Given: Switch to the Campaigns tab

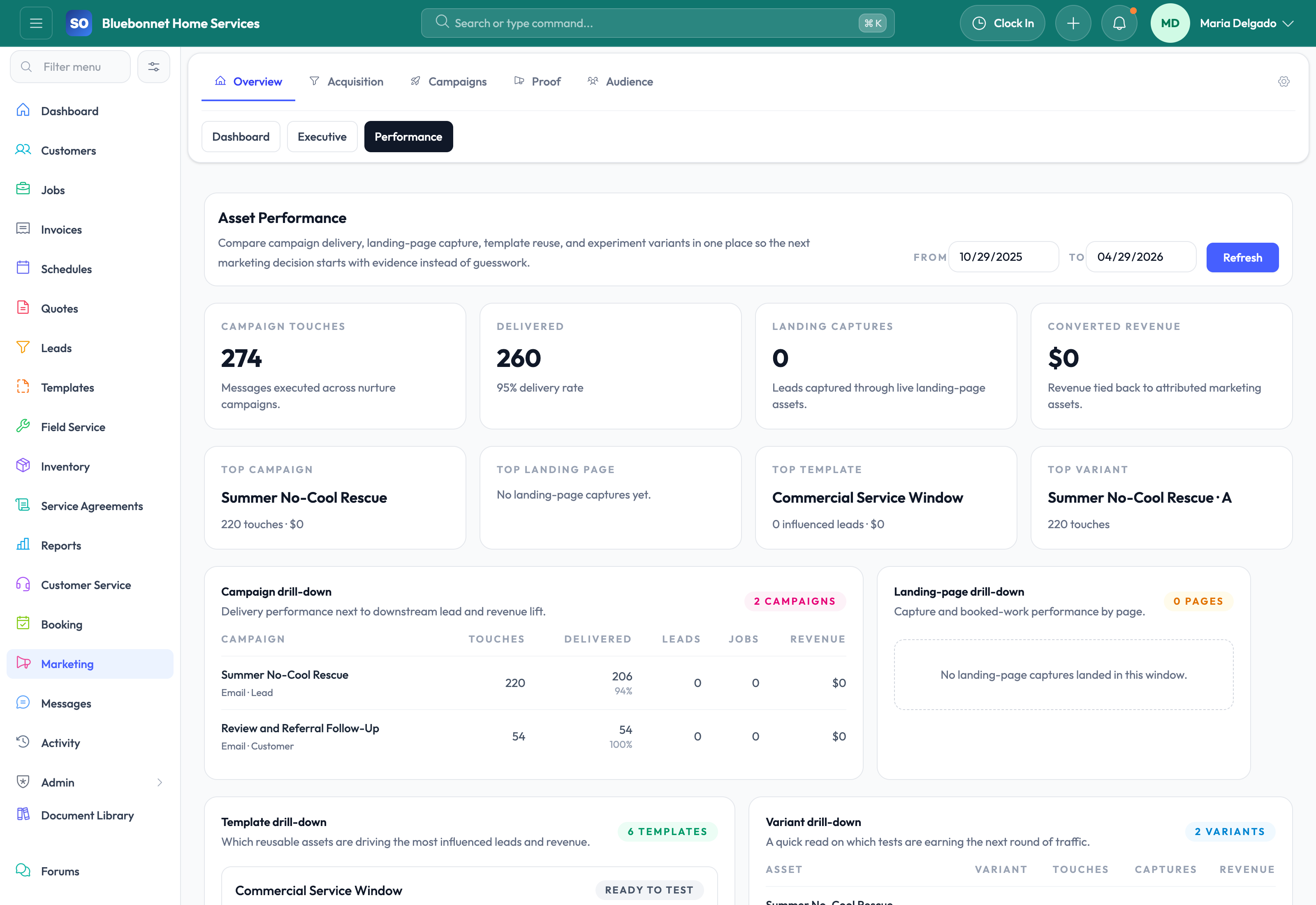Looking at the screenshot, I should point(448,81).
